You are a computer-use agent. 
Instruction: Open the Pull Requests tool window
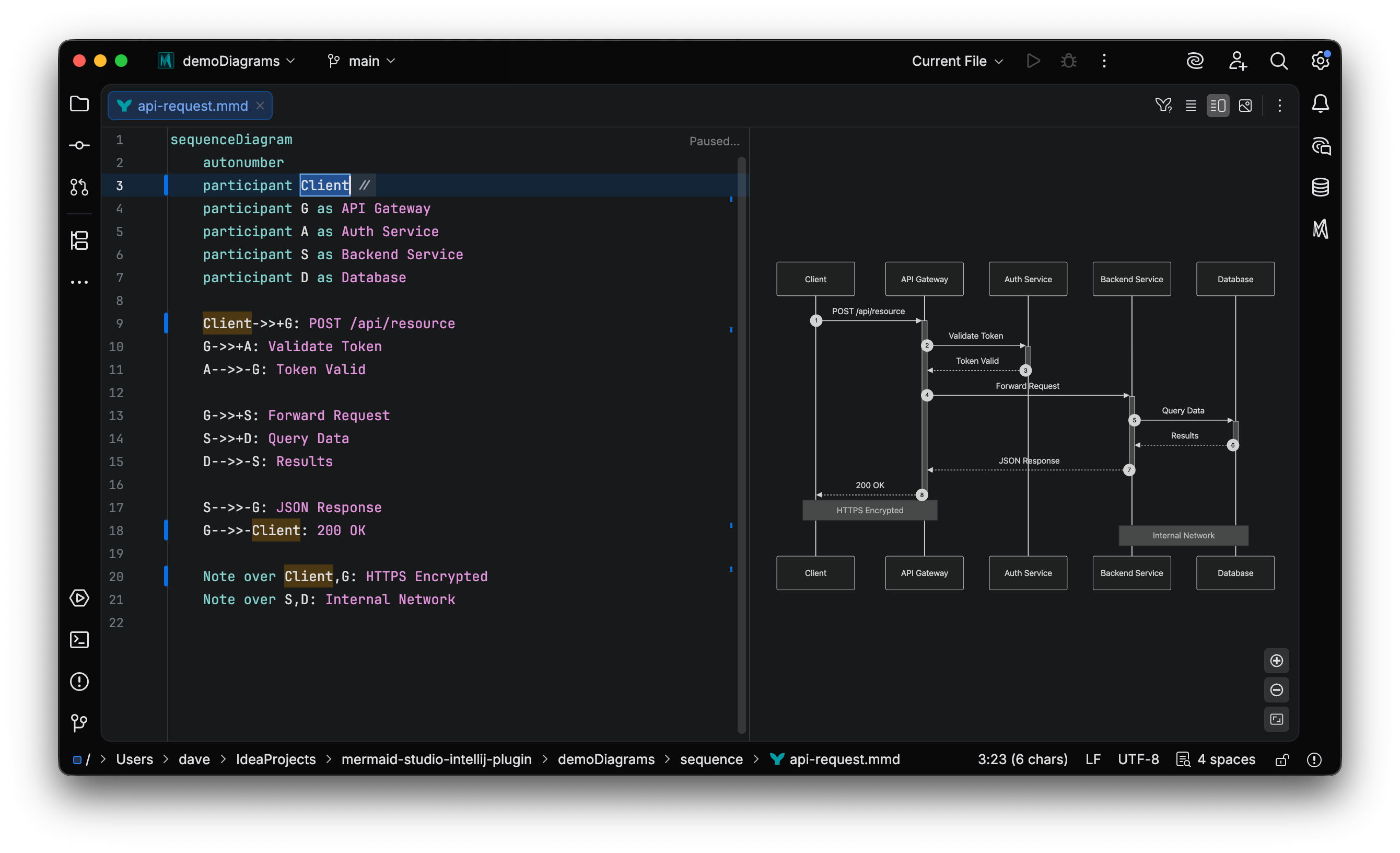tap(79, 187)
